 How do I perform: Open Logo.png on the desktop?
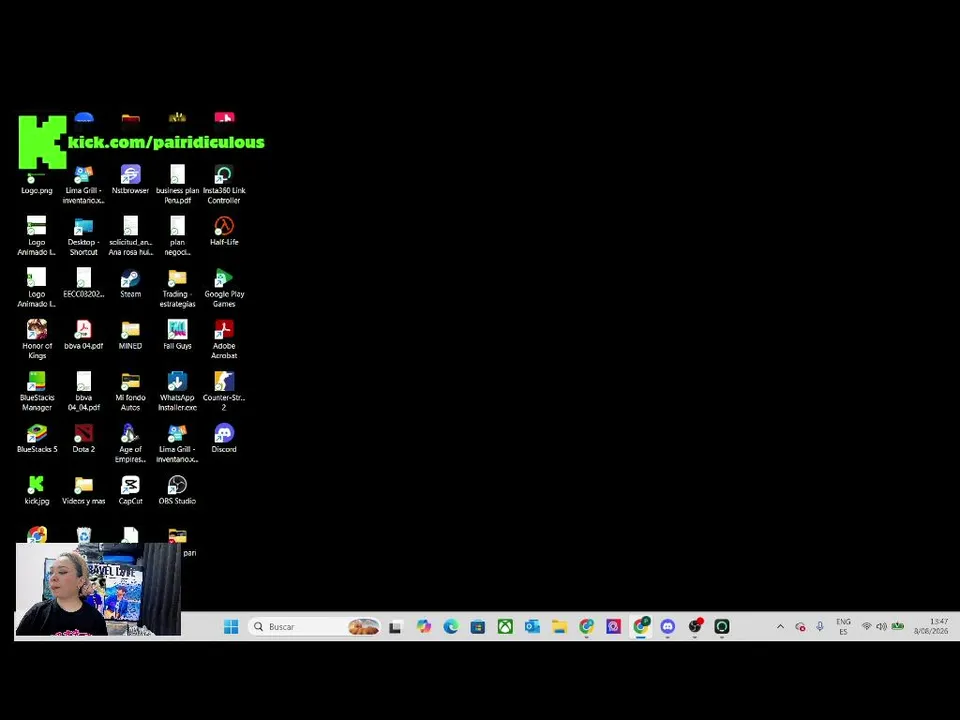click(x=36, y=183)
